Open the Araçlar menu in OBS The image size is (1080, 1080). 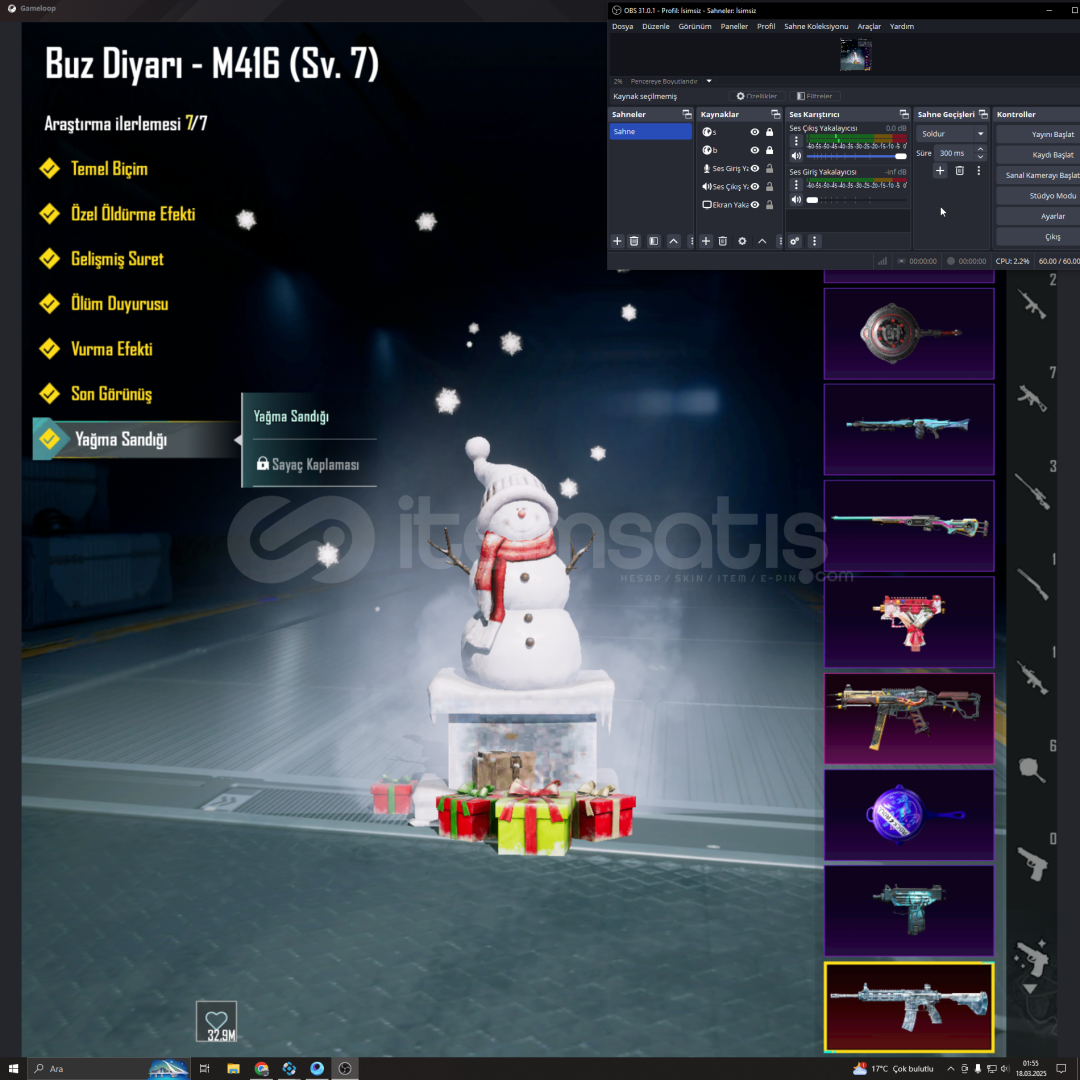tap(869, 26)
